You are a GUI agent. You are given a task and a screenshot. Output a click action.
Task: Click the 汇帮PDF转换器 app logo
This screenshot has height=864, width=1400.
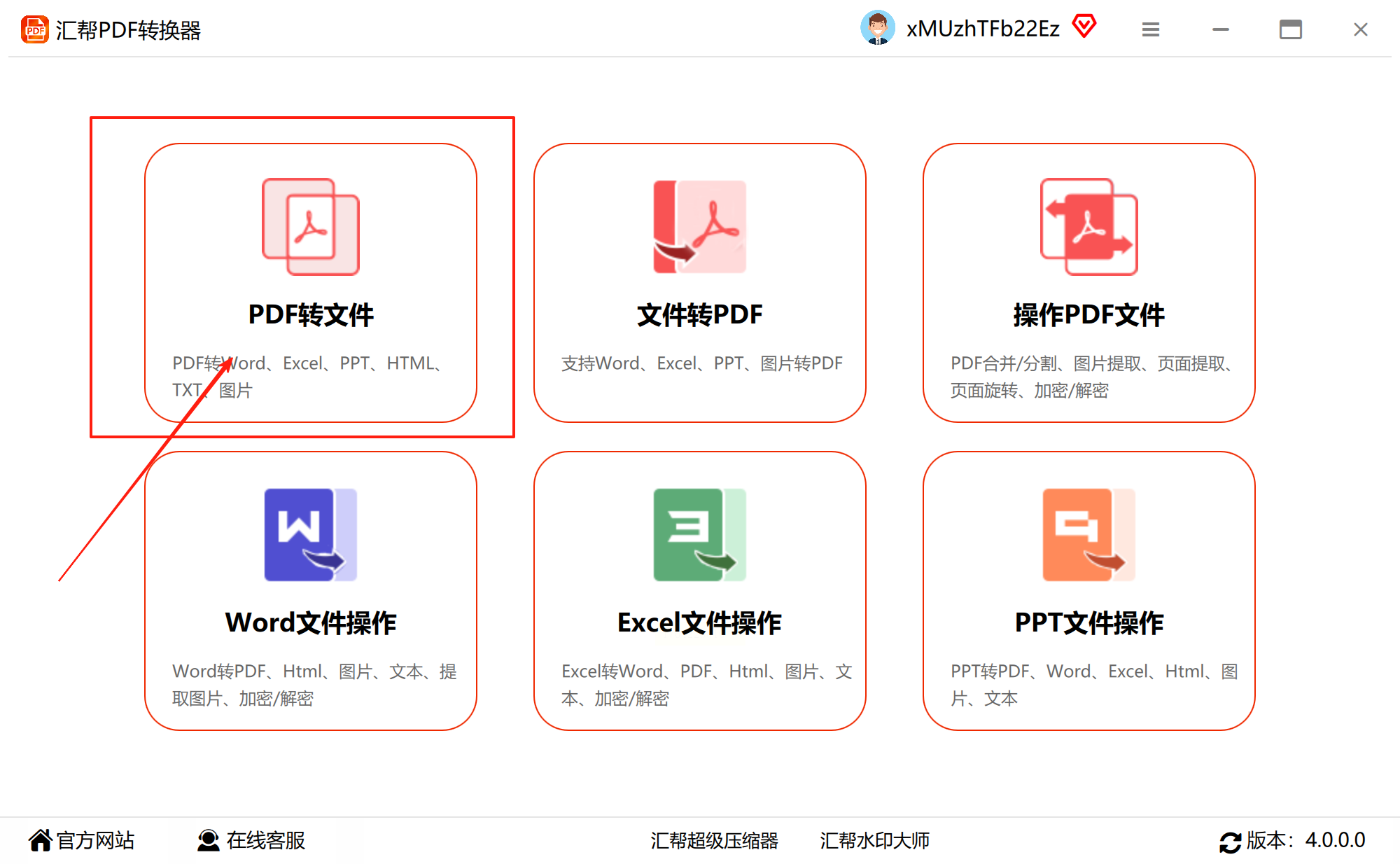pyautogui.click(x=34, y=29)
